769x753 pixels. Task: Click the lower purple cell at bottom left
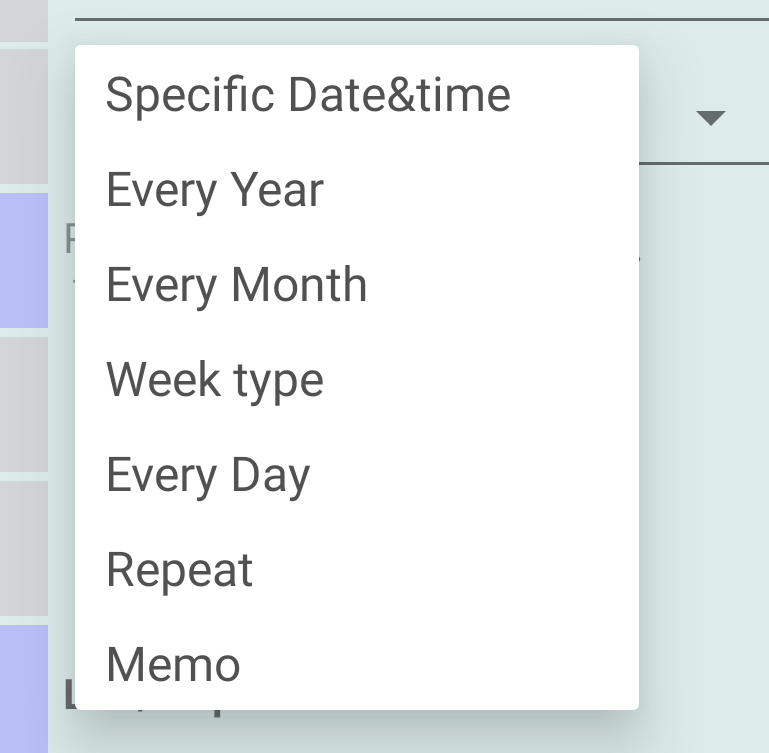tap(24, 688)
